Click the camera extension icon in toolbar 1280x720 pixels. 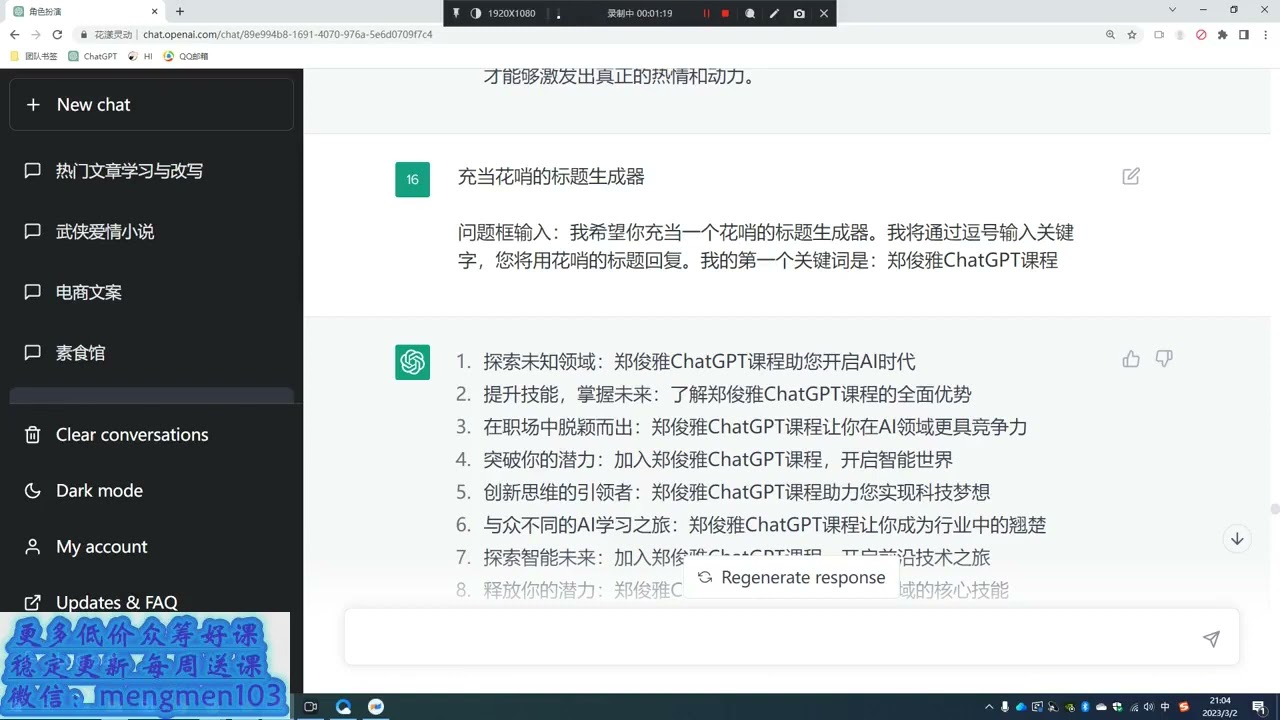point(1159,34)
